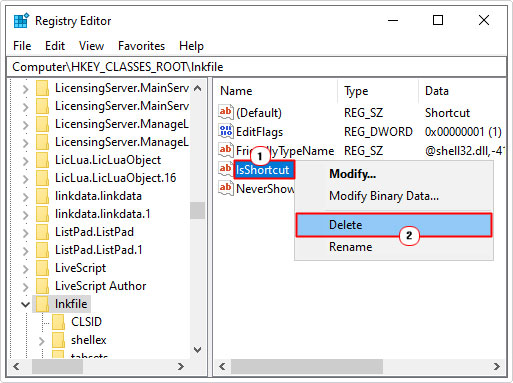Screen dimensions: 513x383
Task: Open the Edit menu
Action: click(x=55, y=46)
